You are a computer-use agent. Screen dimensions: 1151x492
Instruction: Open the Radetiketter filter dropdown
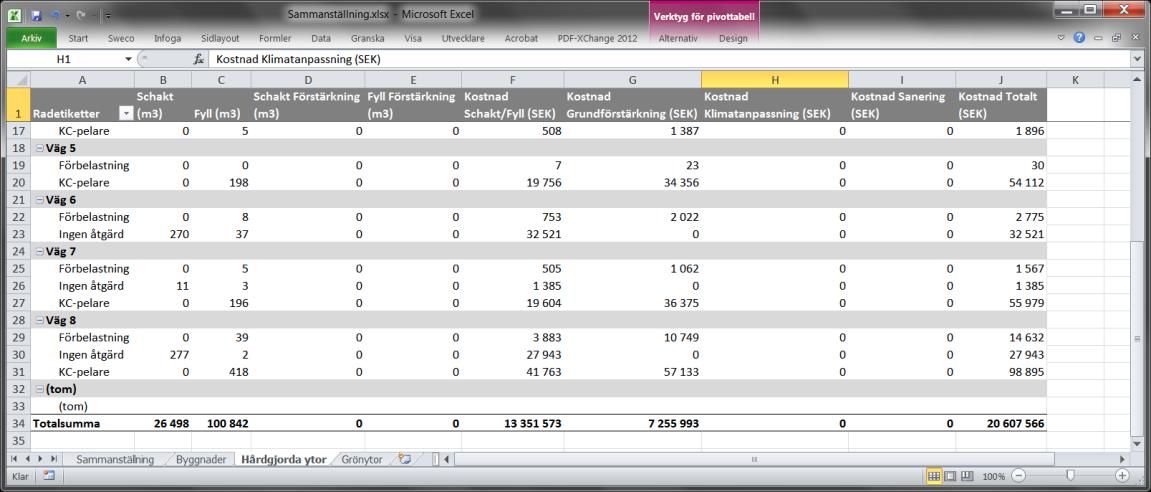pos(126,114)
